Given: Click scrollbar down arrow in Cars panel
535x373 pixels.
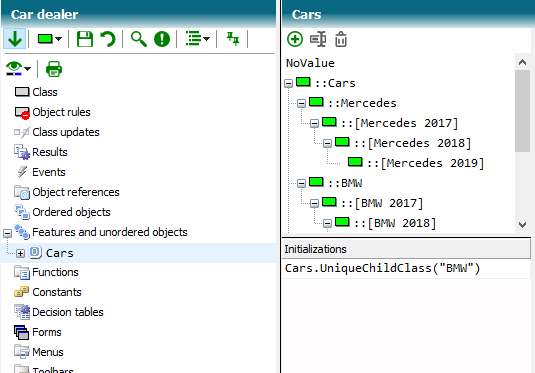Looking at the screenshot, I should pyautogui.click(x=522, y=225).
